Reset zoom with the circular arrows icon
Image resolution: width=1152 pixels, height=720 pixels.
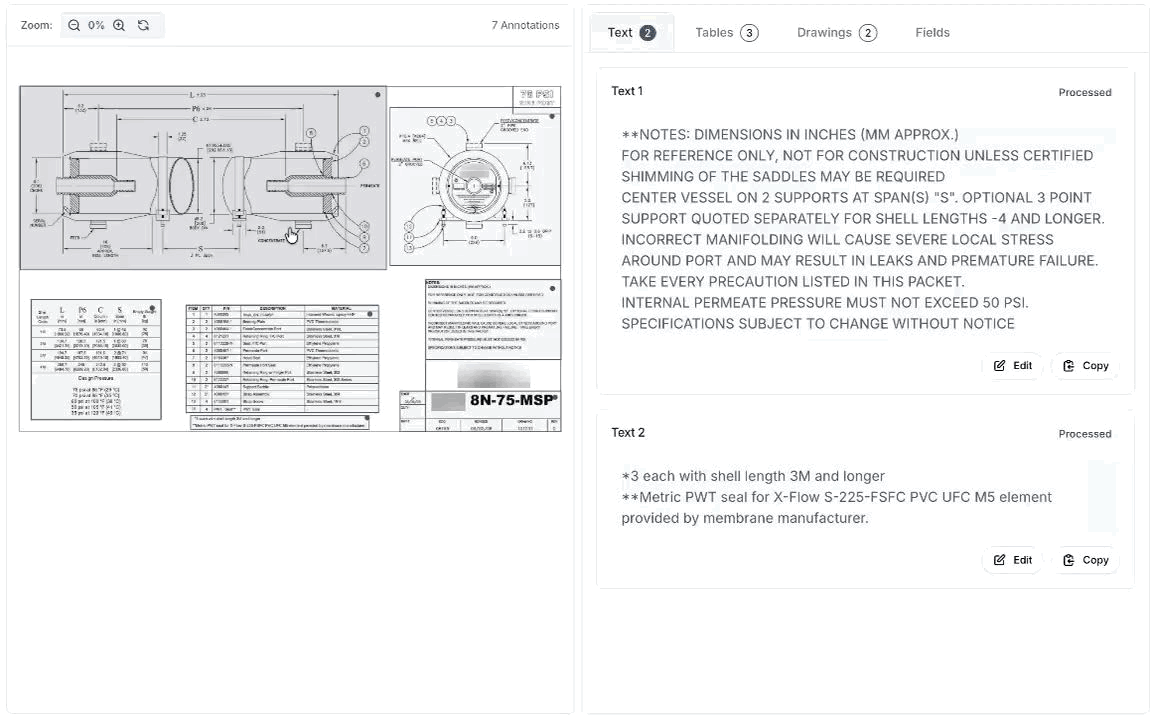click(143, 25)
